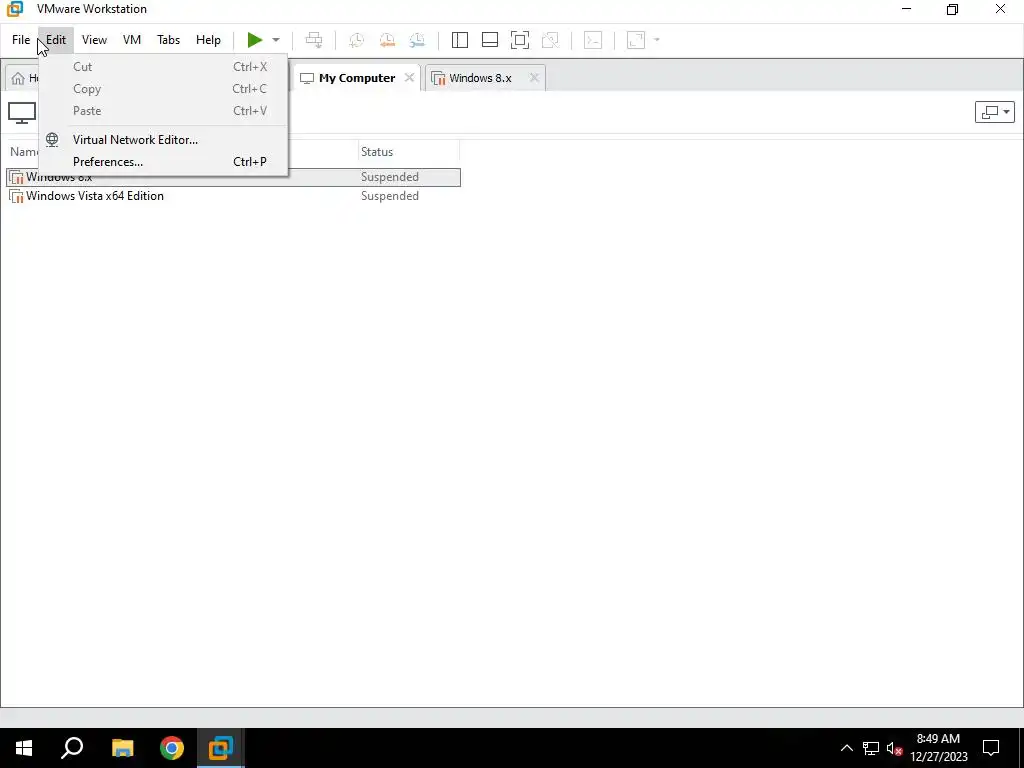
Task: Open the Windows Start menu
Action: point(24,748)
